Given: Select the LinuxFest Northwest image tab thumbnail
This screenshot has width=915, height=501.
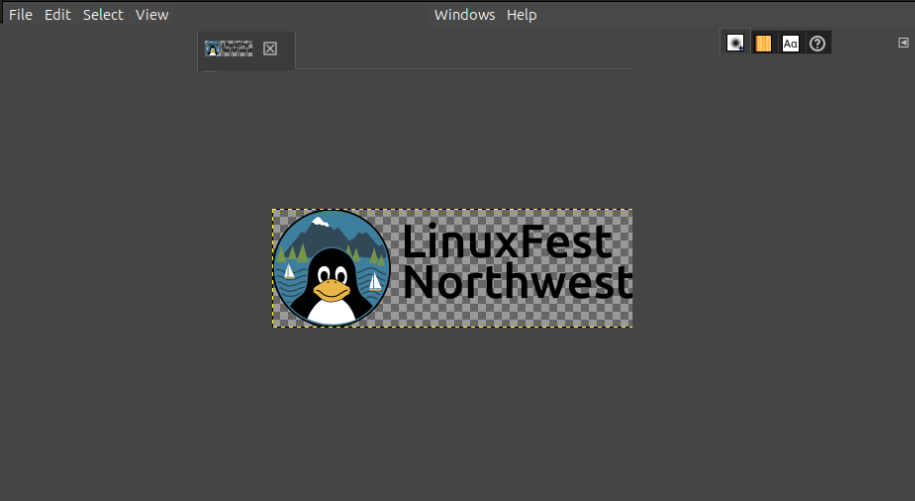Looking at the screenshot, I should coord(229,48).
